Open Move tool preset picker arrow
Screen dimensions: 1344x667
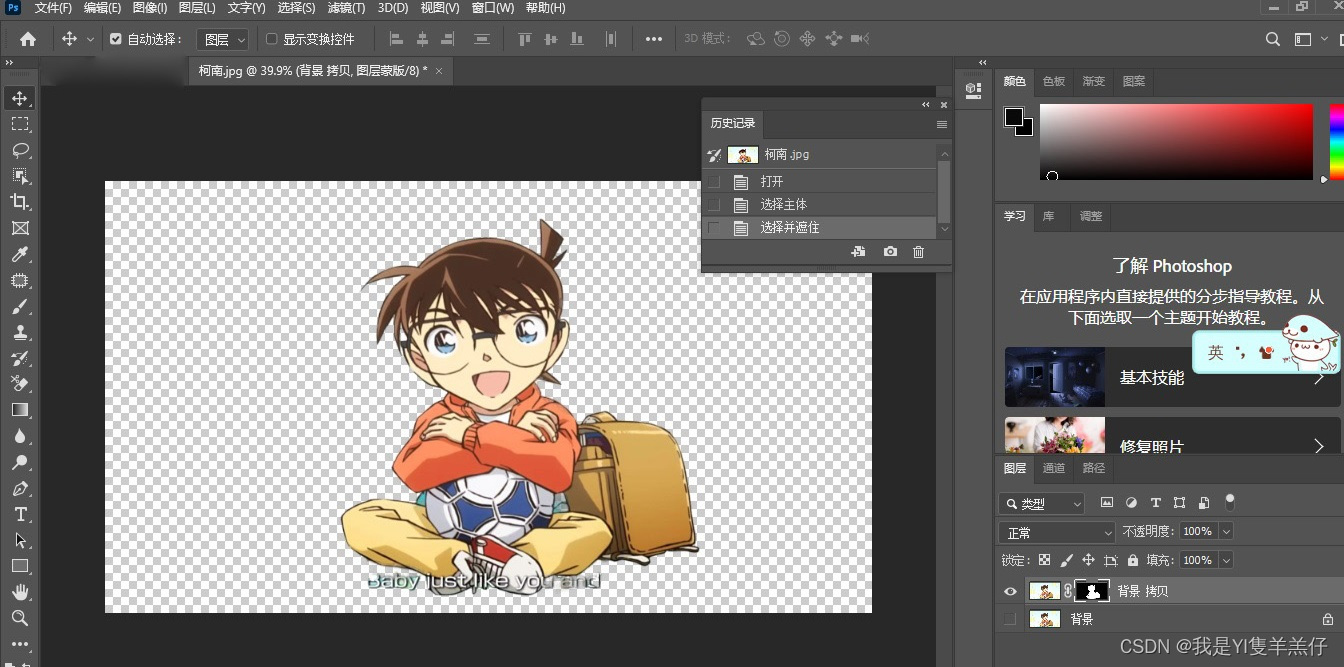pyautogui.click(x=90, y=39)
